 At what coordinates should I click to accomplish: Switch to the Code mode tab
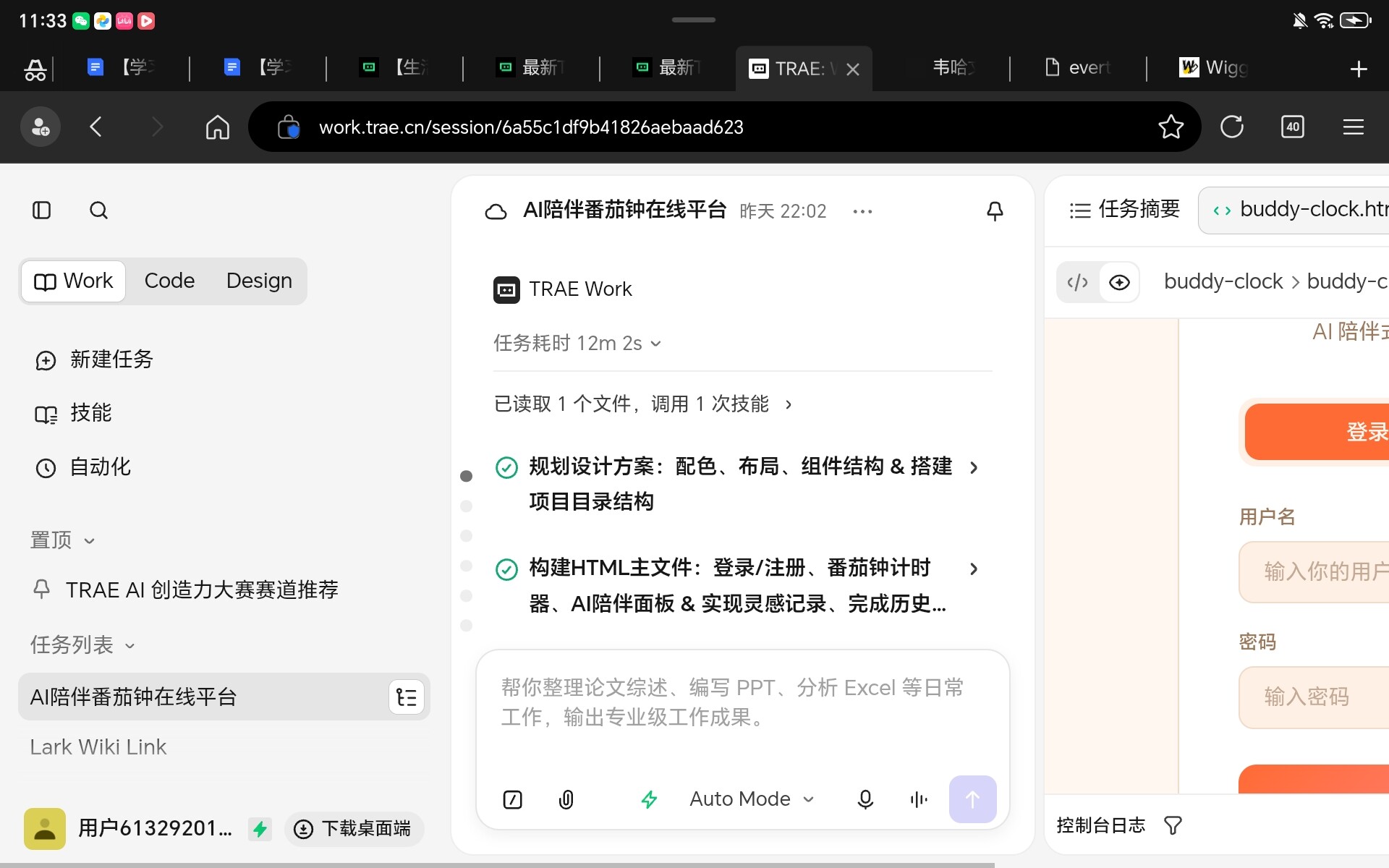[x=169, y=281]
